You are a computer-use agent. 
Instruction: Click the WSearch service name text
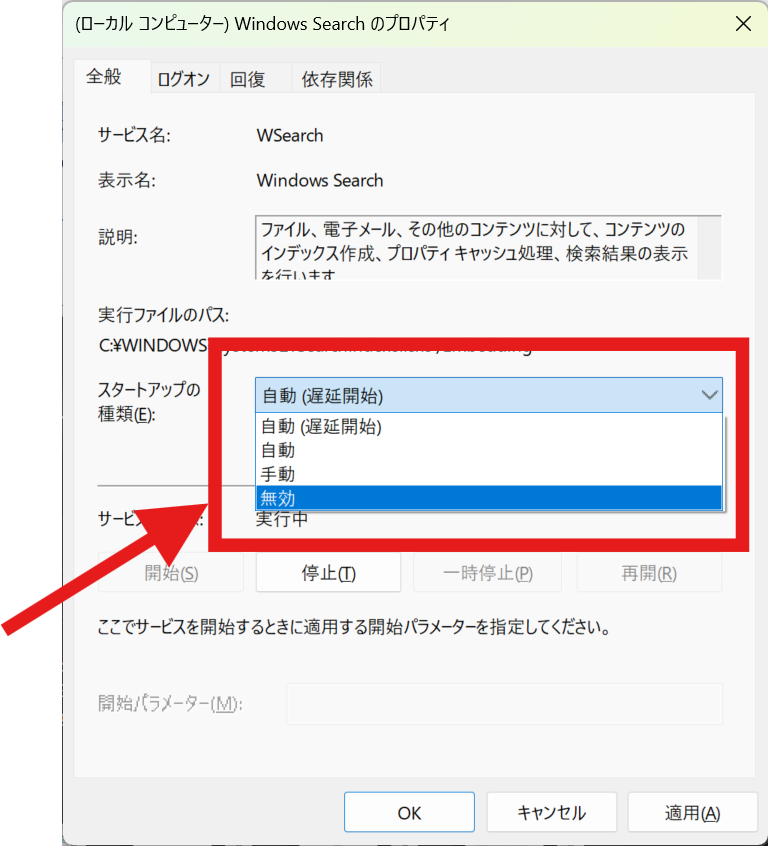coord(290,135)
